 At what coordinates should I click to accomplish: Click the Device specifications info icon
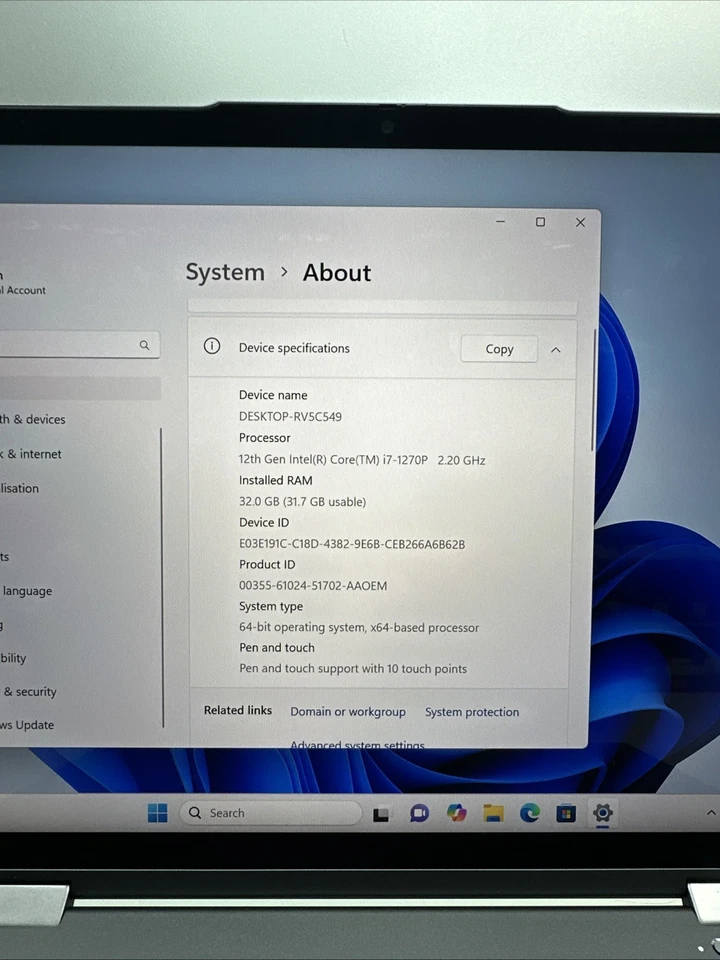coord(212,347)
